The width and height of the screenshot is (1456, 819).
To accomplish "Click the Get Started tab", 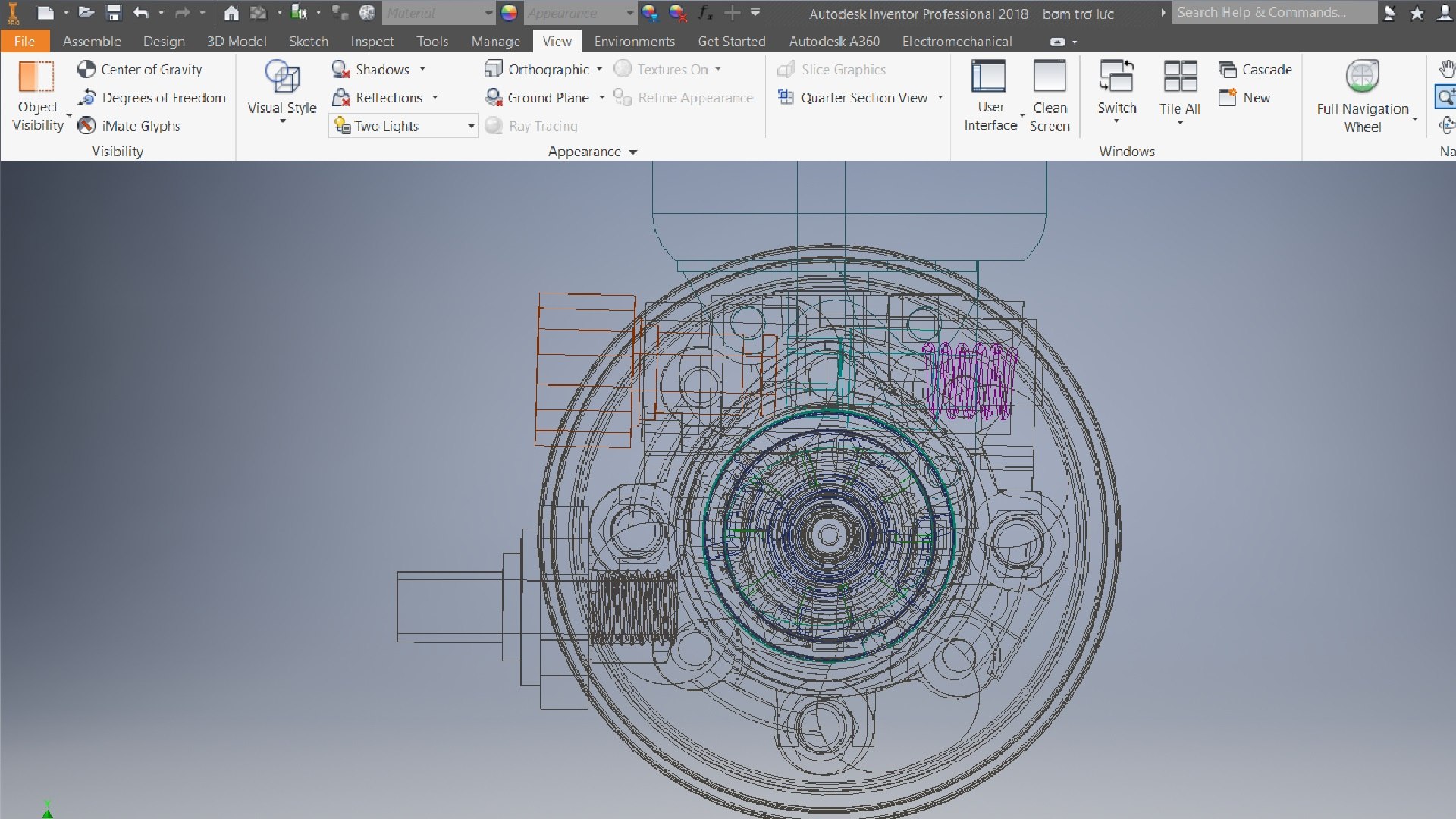I will [x=732, y=41].
